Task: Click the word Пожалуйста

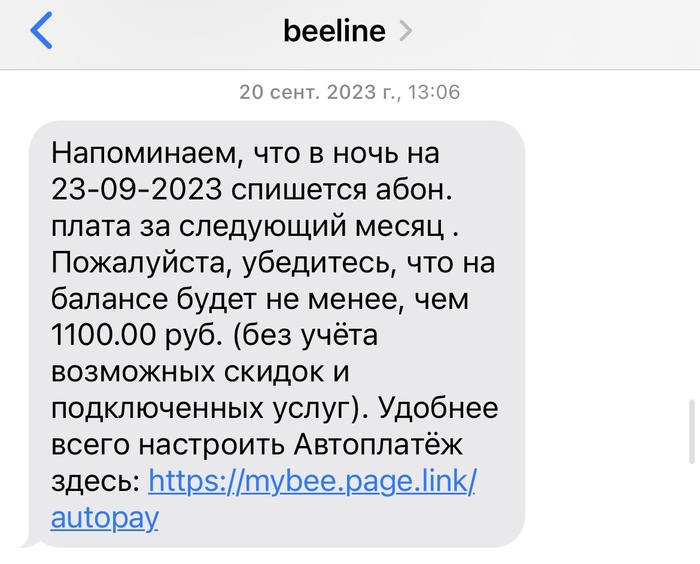Action: point(131,263)
